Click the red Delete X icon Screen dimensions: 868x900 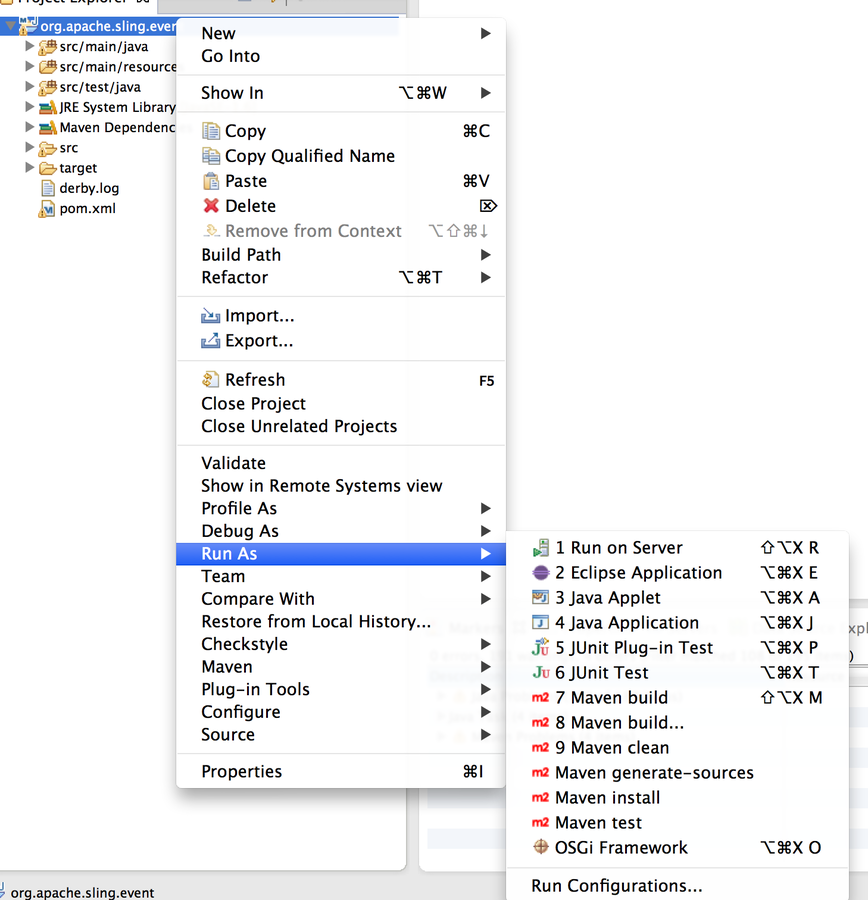(x=211, y=205)
